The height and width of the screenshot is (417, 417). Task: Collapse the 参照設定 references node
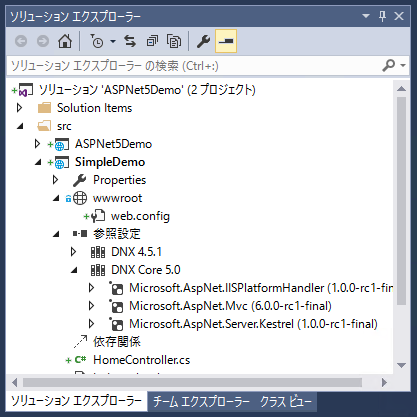pyautogui.click(x=56, y=234)
